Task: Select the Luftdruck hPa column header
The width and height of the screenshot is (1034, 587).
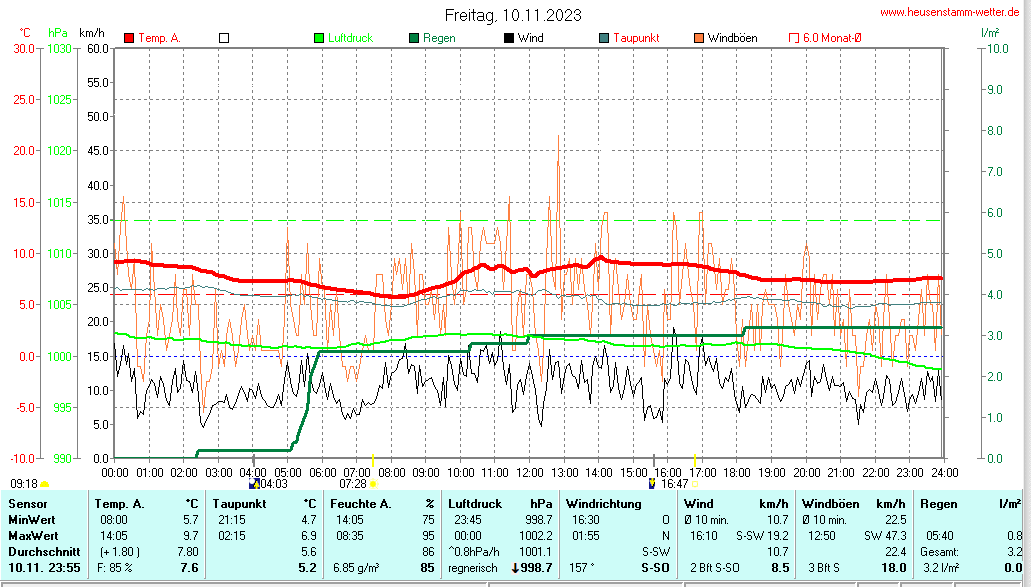Action: click(x=500, y=503)
